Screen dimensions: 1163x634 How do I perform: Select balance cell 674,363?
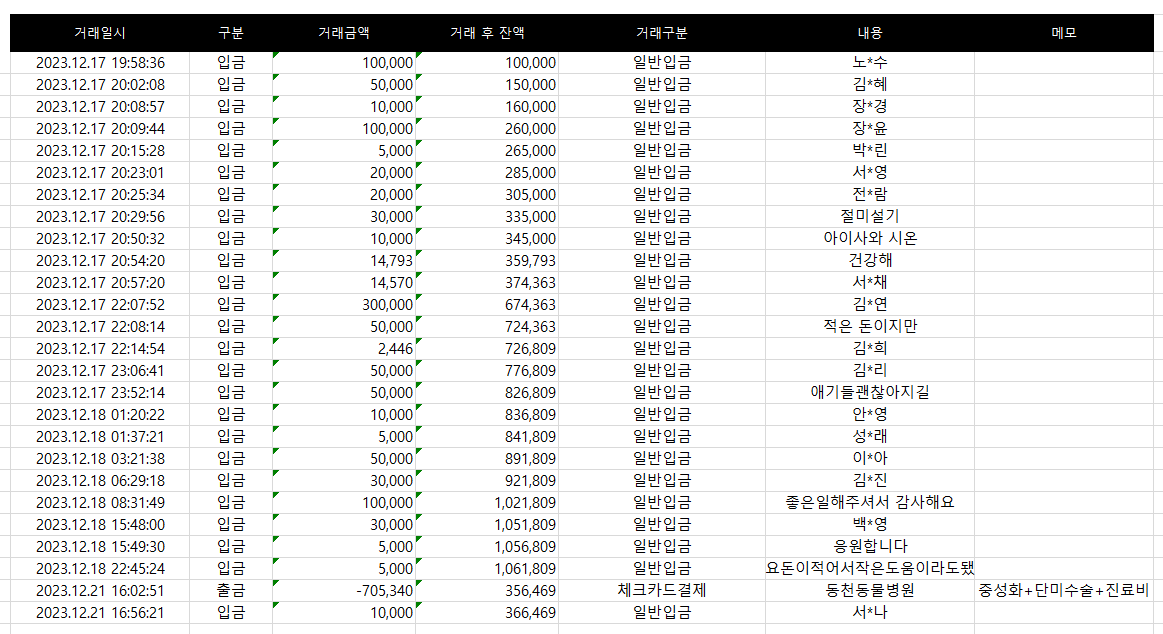(487, 305)
